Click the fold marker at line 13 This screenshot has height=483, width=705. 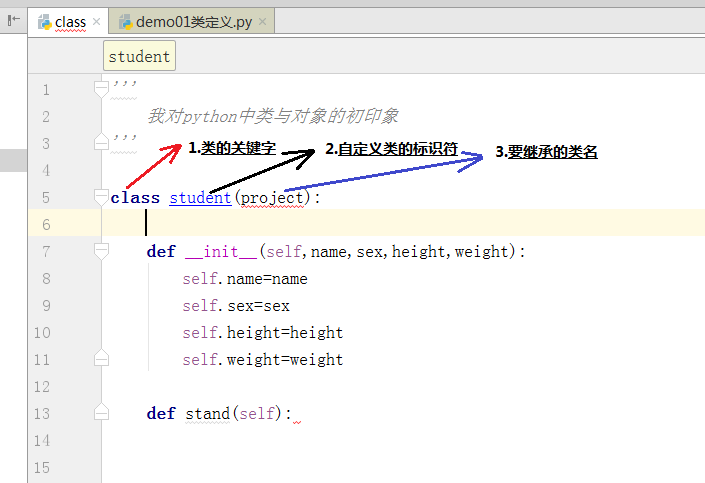click(x=102, y=411)
